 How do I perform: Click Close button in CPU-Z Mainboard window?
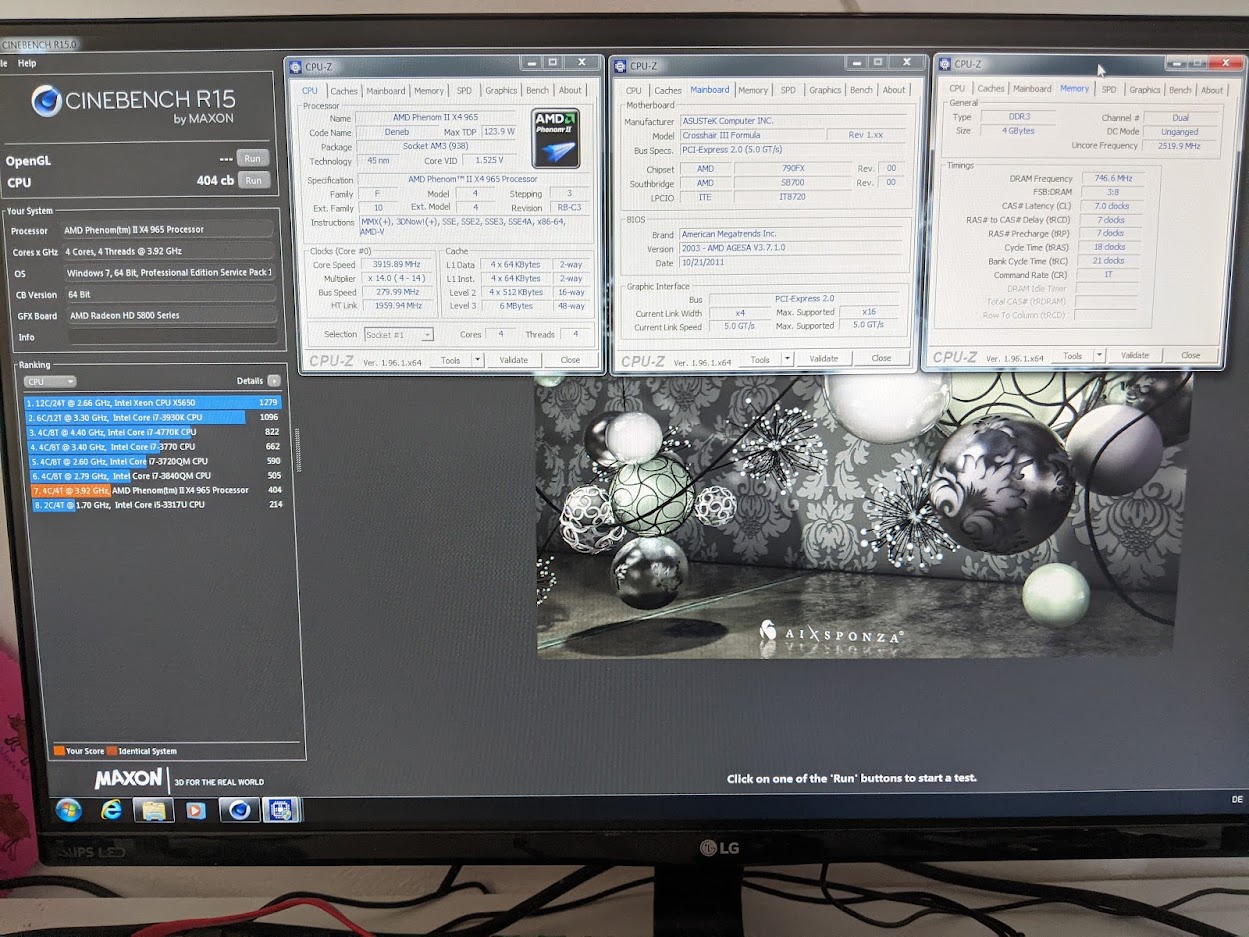(881, 359)
